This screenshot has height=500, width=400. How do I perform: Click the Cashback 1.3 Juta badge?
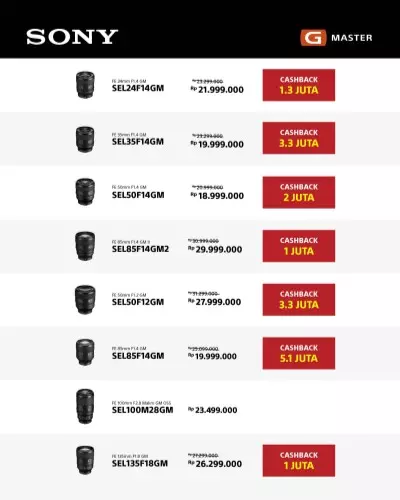299,85
